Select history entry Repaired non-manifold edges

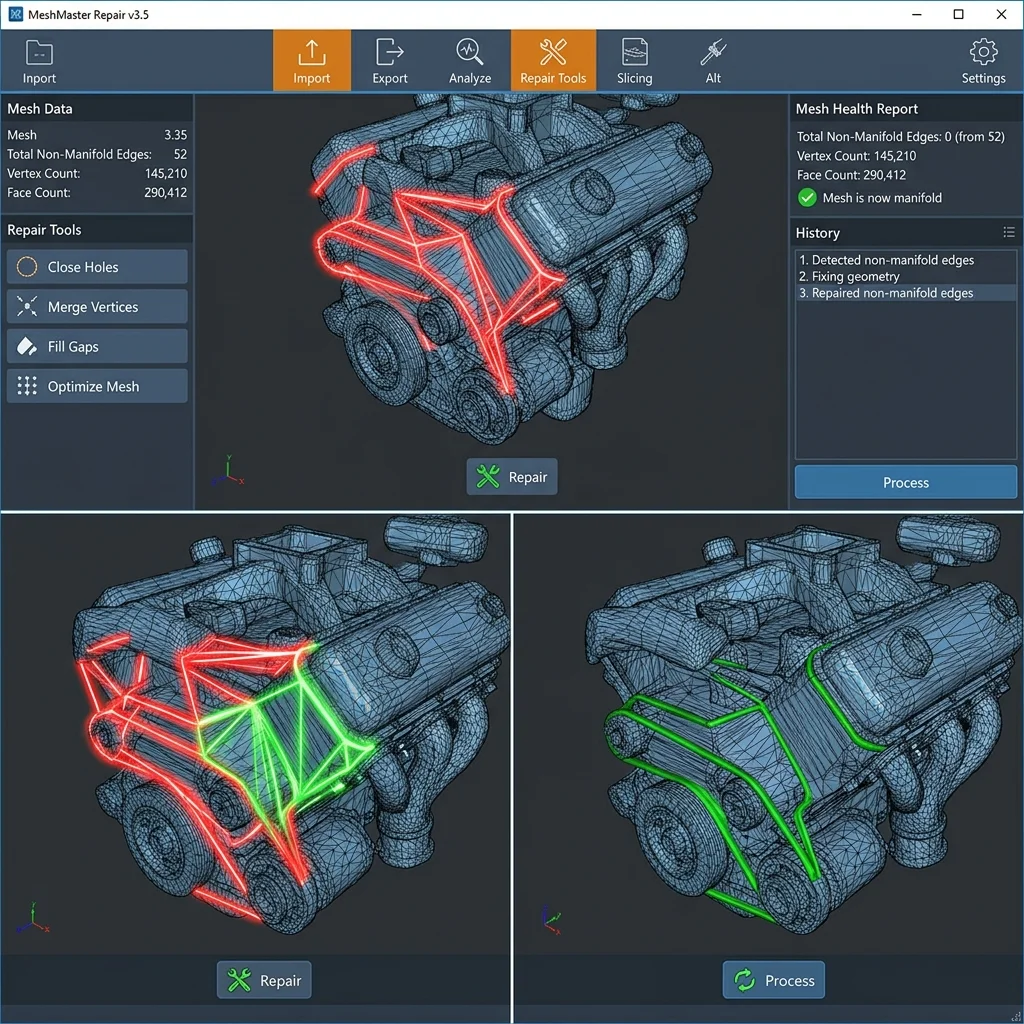point(906,293)
